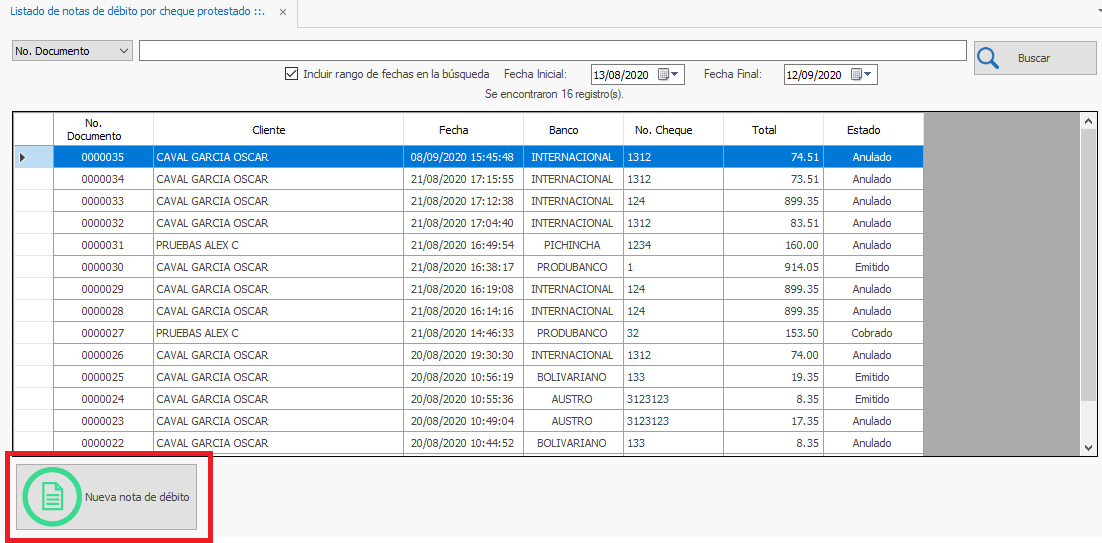1102x543 pixels.
Task: Click the Nueva nota de débito button
Action: [x=107, y=497]
